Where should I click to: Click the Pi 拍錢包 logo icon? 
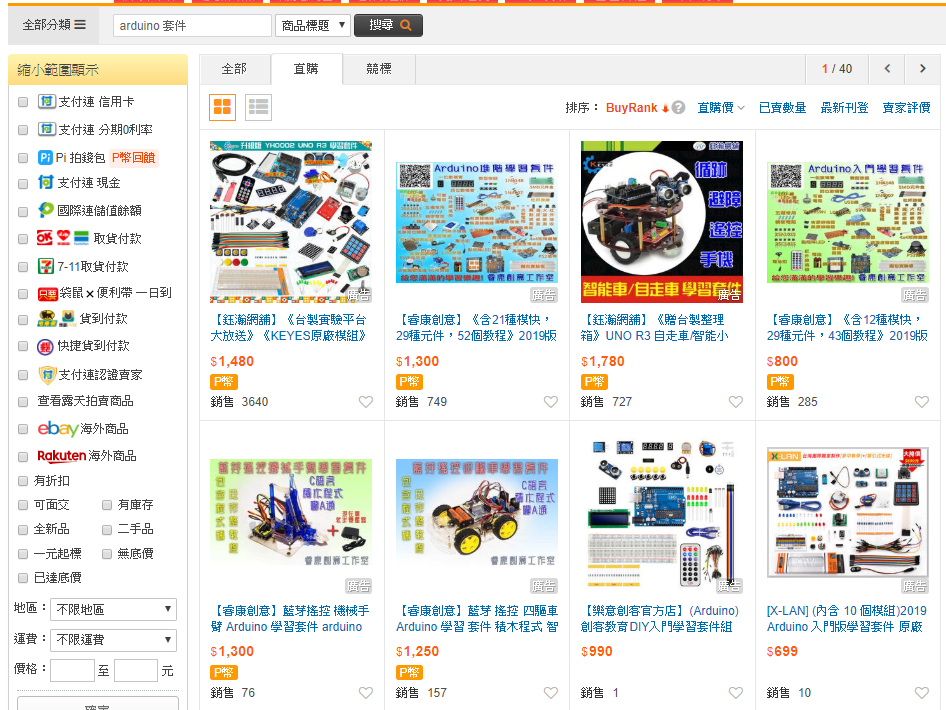tap(45, 157)
